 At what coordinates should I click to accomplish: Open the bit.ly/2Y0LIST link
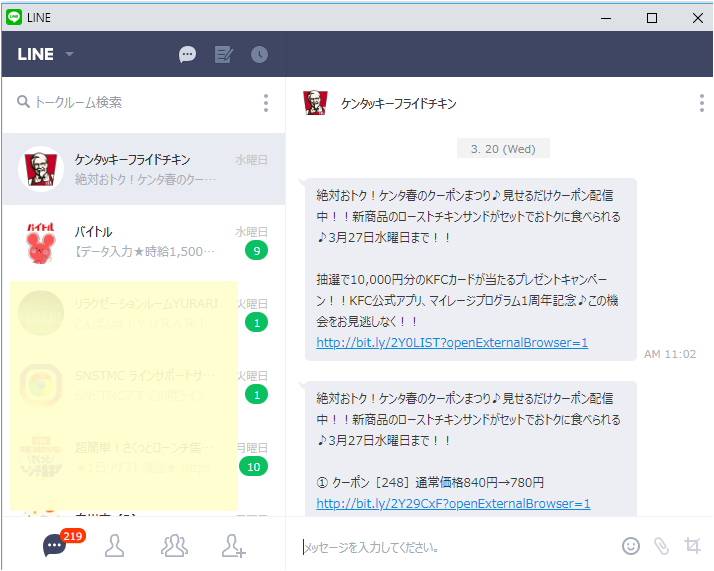452,342
